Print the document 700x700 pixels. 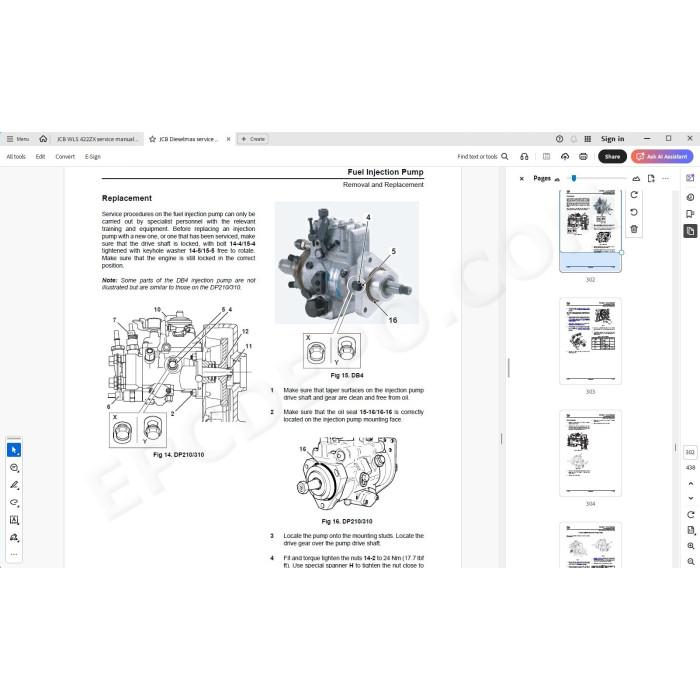(x=583, y=157)
